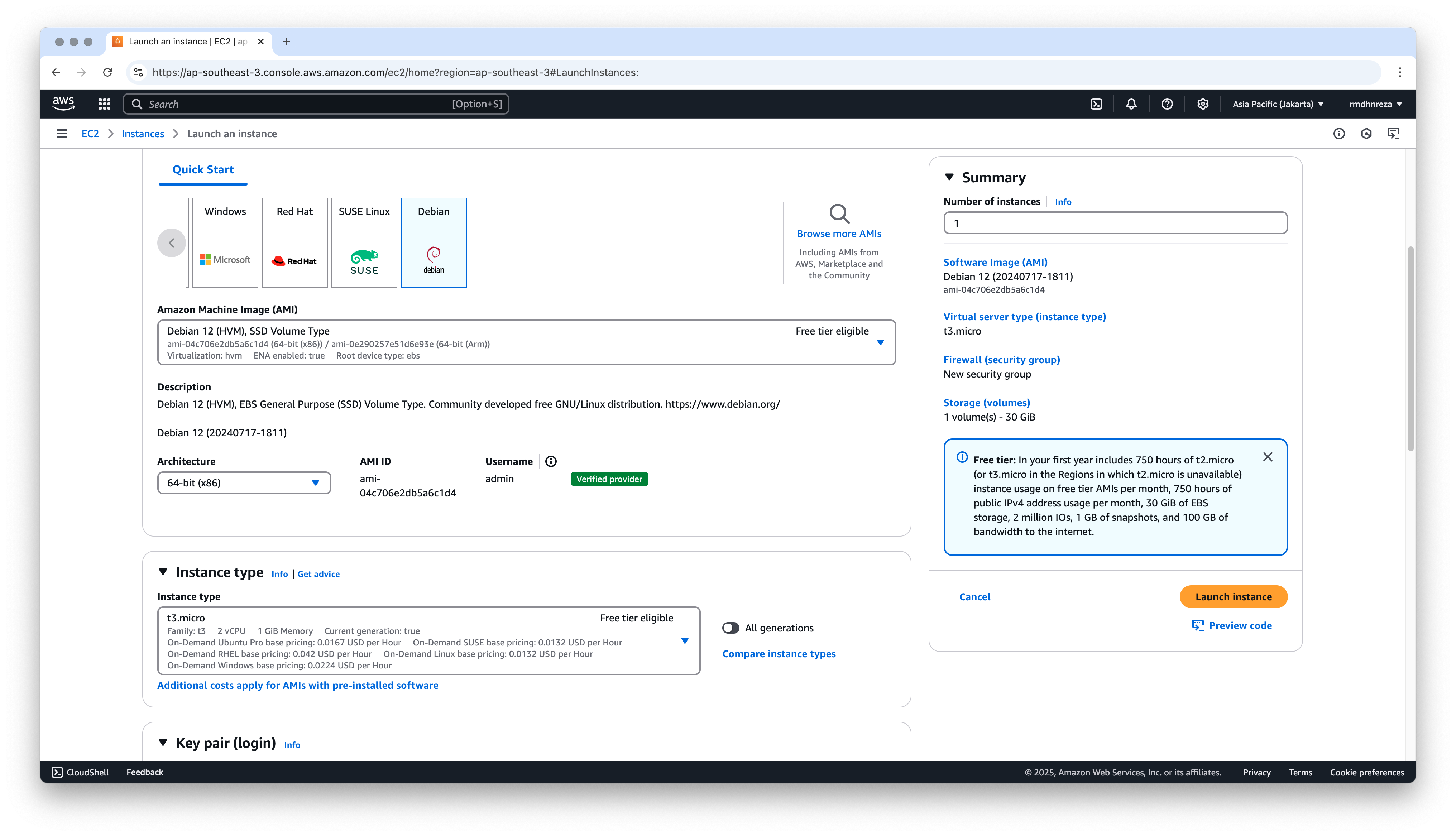
Task: Show info for Username field
Action: coord(551,462)
